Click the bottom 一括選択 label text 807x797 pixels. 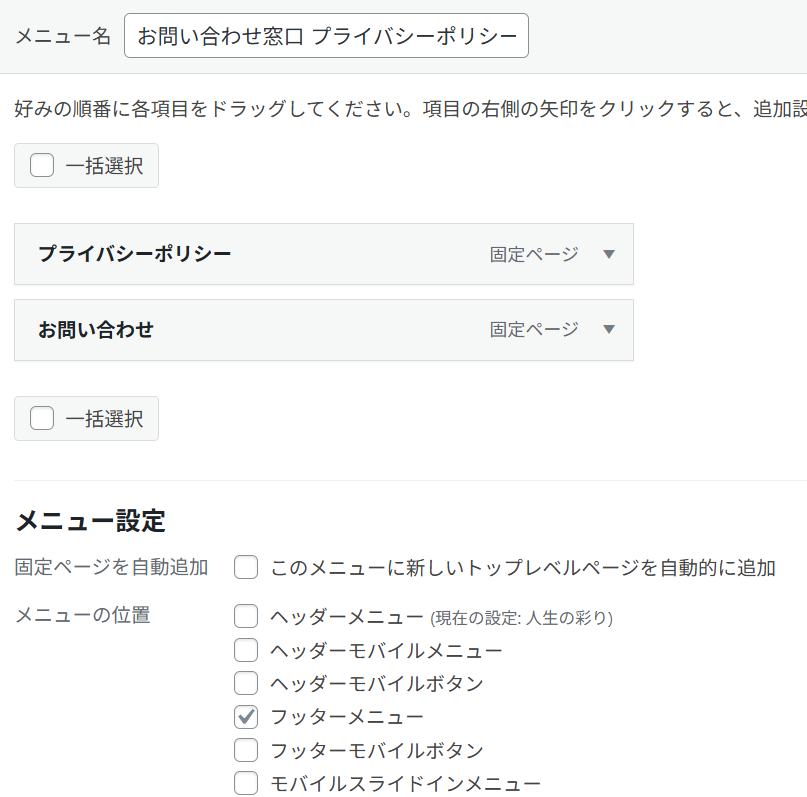(104, 418)
